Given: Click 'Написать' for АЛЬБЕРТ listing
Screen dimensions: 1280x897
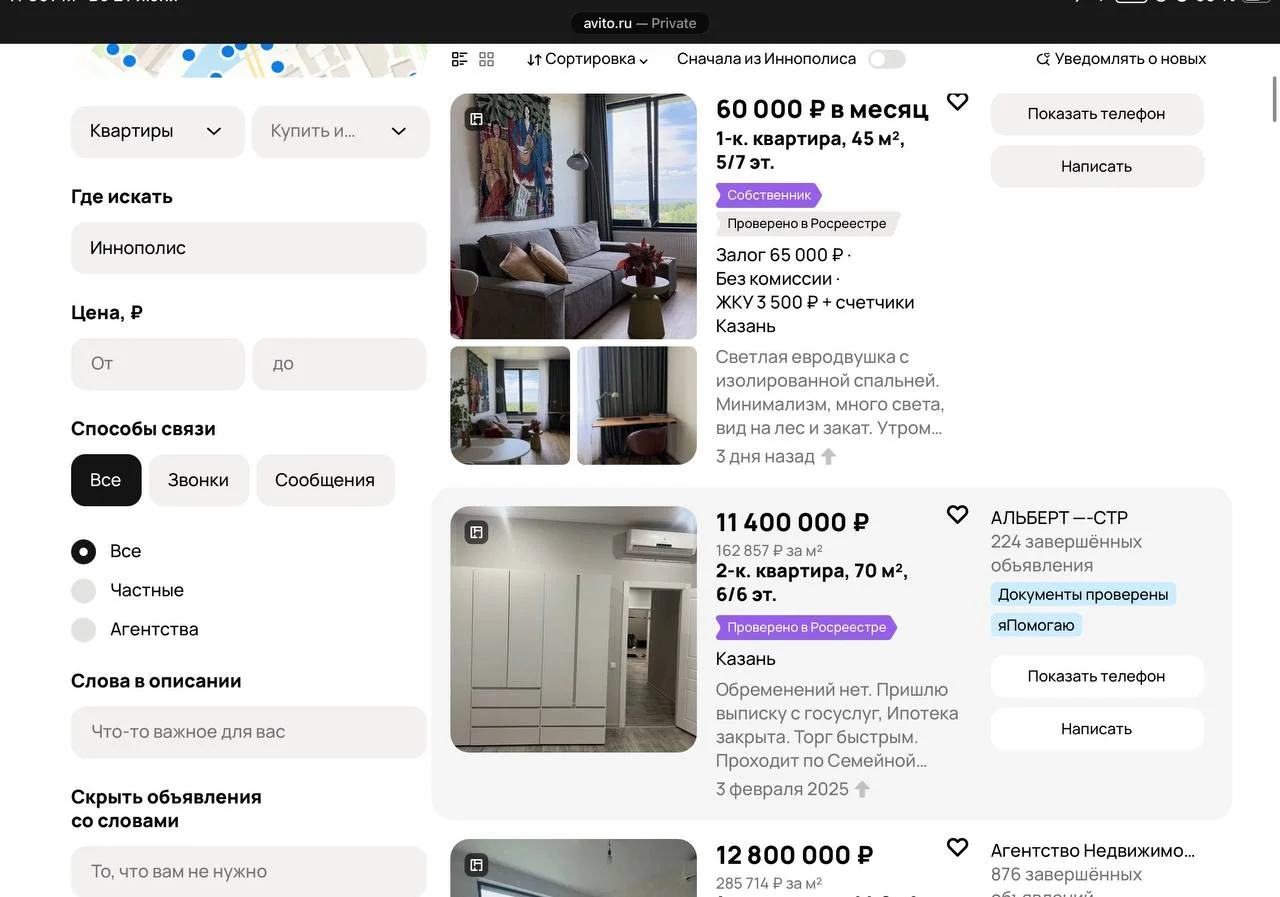Looking at the screenshot, I should point(1097,729).
